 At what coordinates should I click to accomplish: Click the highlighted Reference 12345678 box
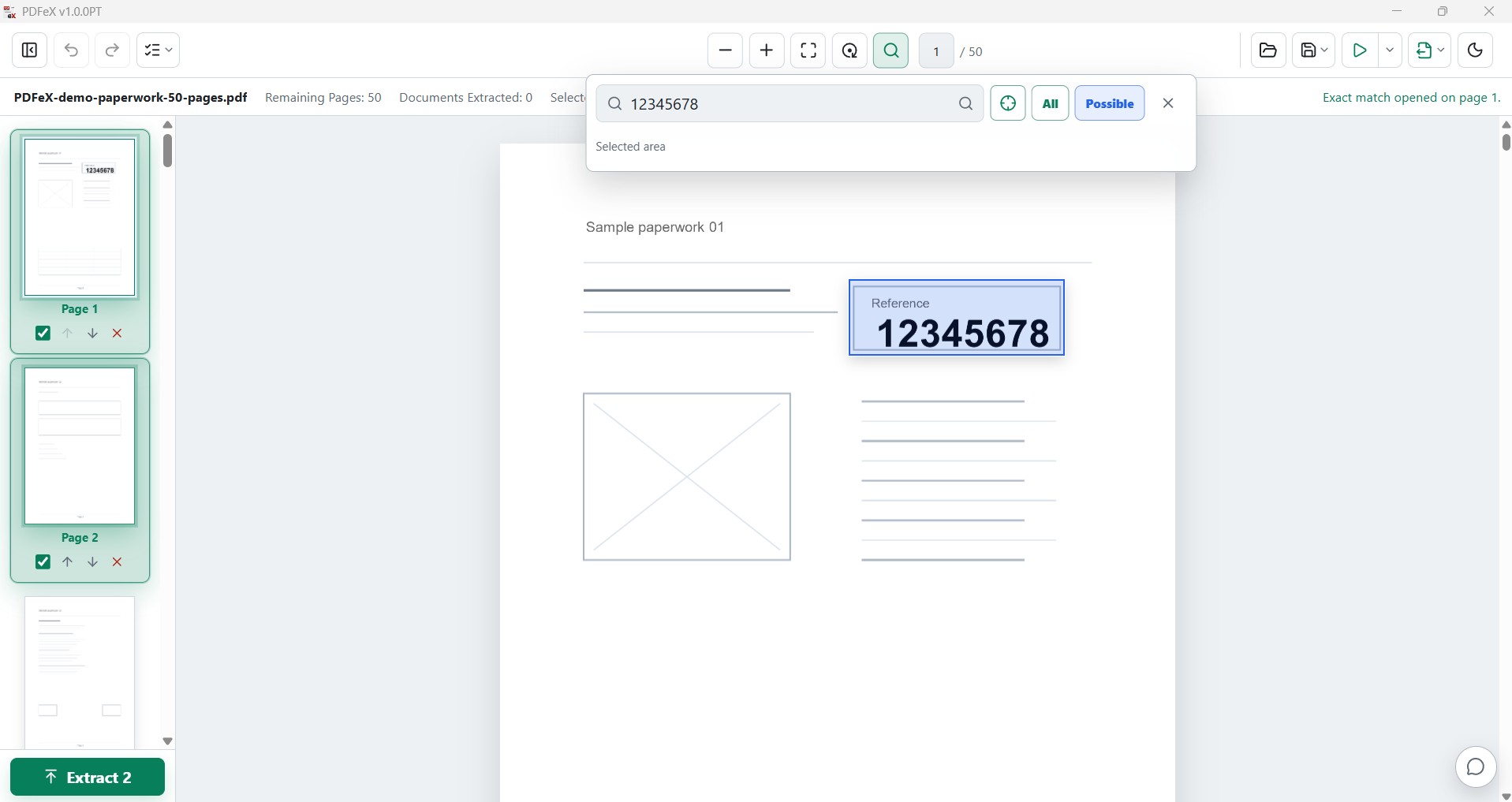pos(957,318)
